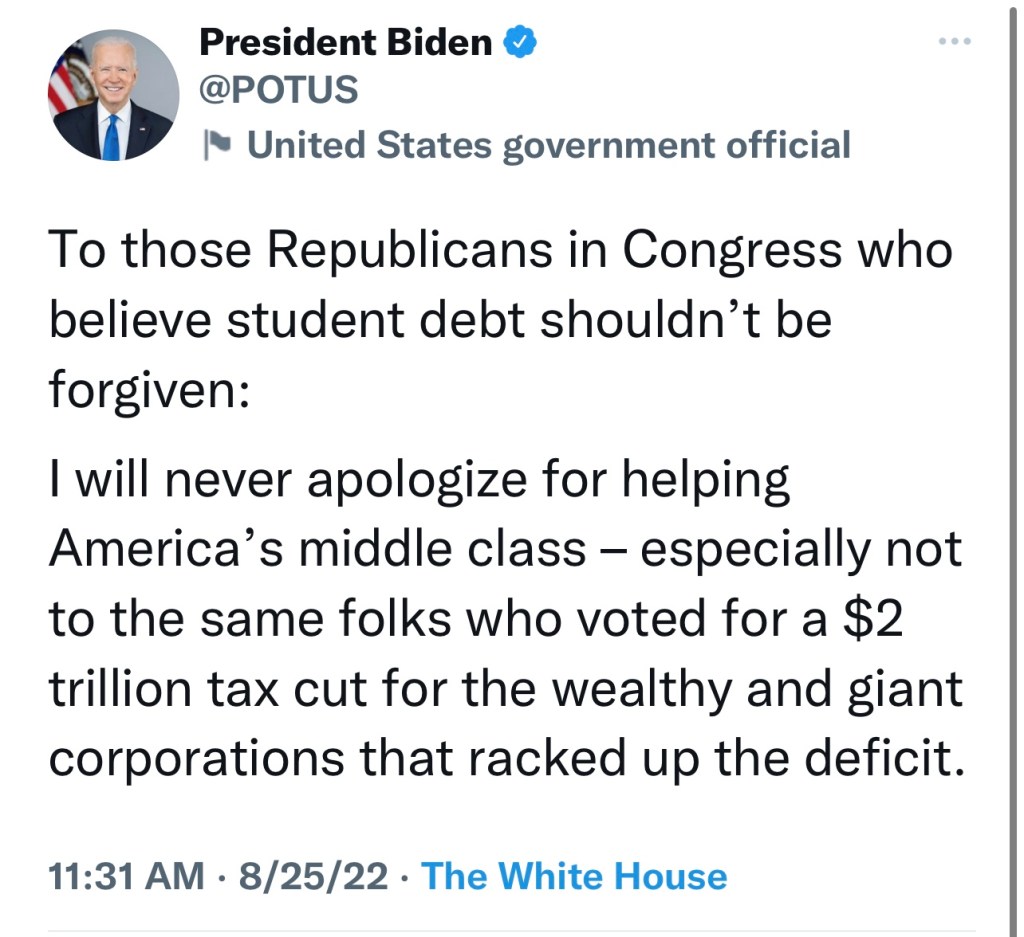This screenshot has width=1024, height=937.
Task: Open the @POTUS handle
Action: click(279, 90)
